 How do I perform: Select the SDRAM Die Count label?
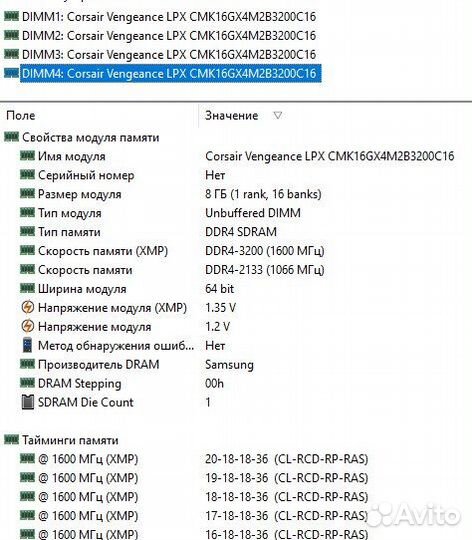[x=85, y=403]
